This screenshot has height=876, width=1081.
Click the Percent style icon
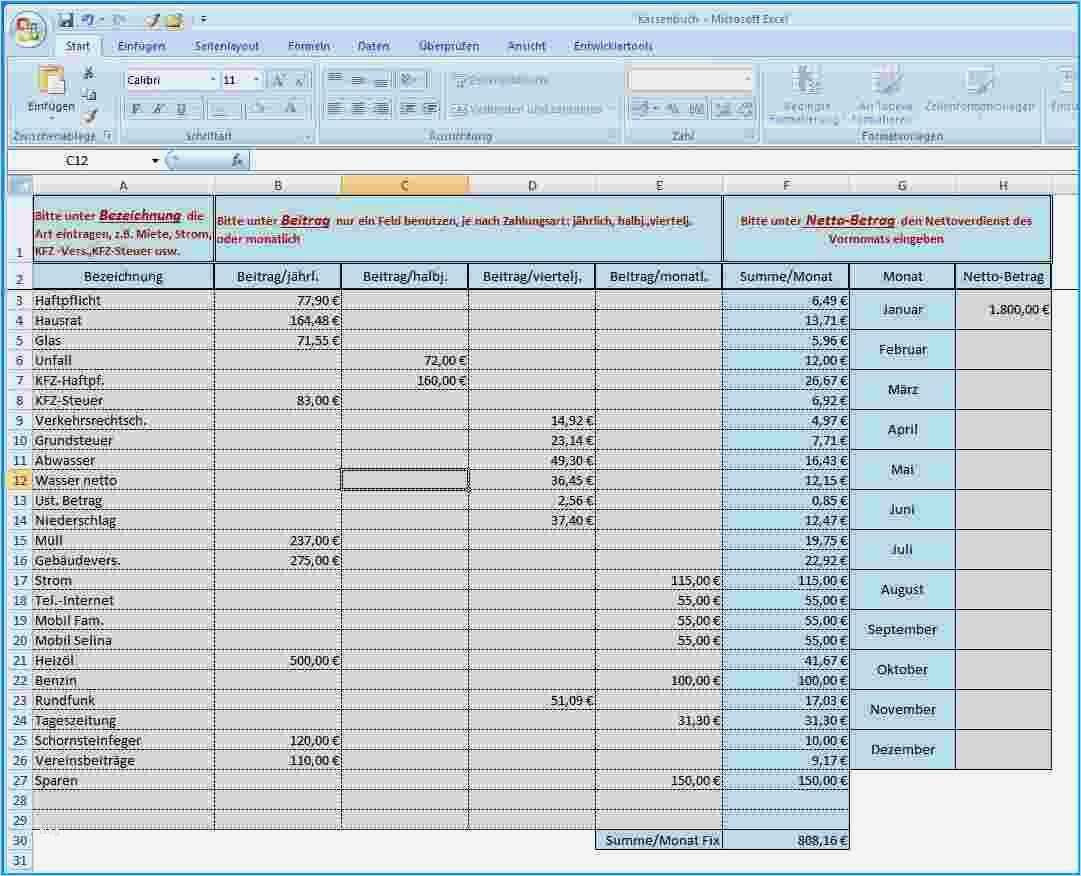click(674, 109)
